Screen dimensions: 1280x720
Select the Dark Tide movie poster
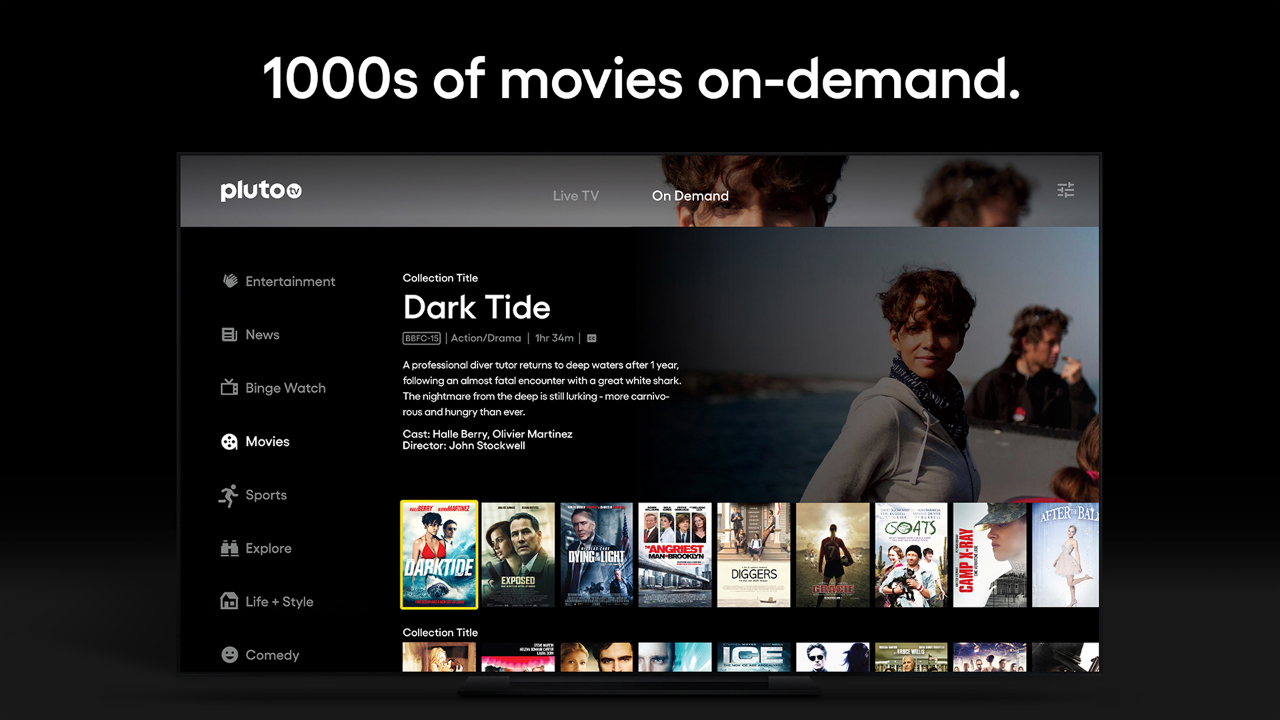pyautogui.click(x=439, y=555)
